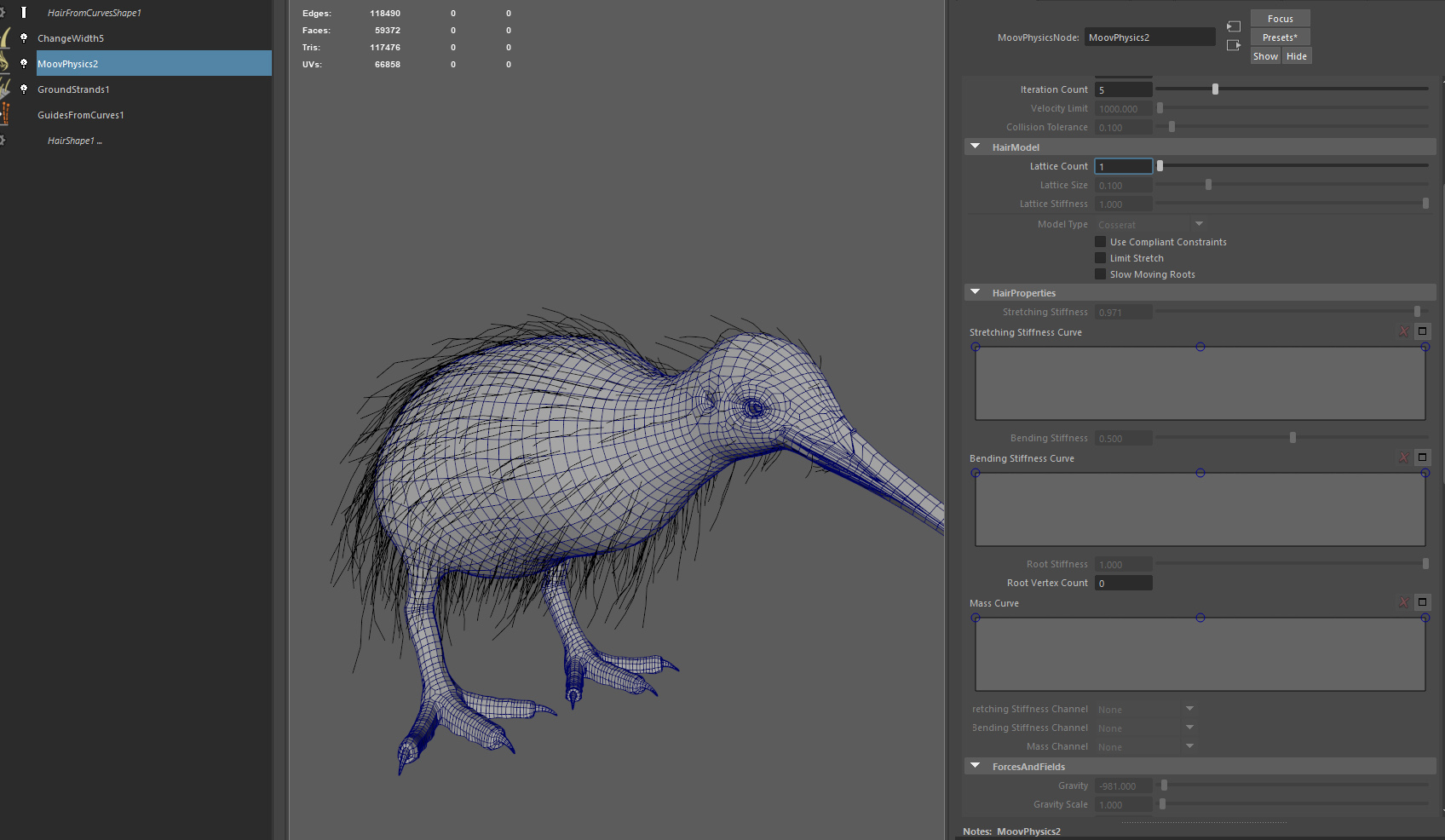Click the go-to-input-connection icon beside node name

click(x=1233, y=27)
